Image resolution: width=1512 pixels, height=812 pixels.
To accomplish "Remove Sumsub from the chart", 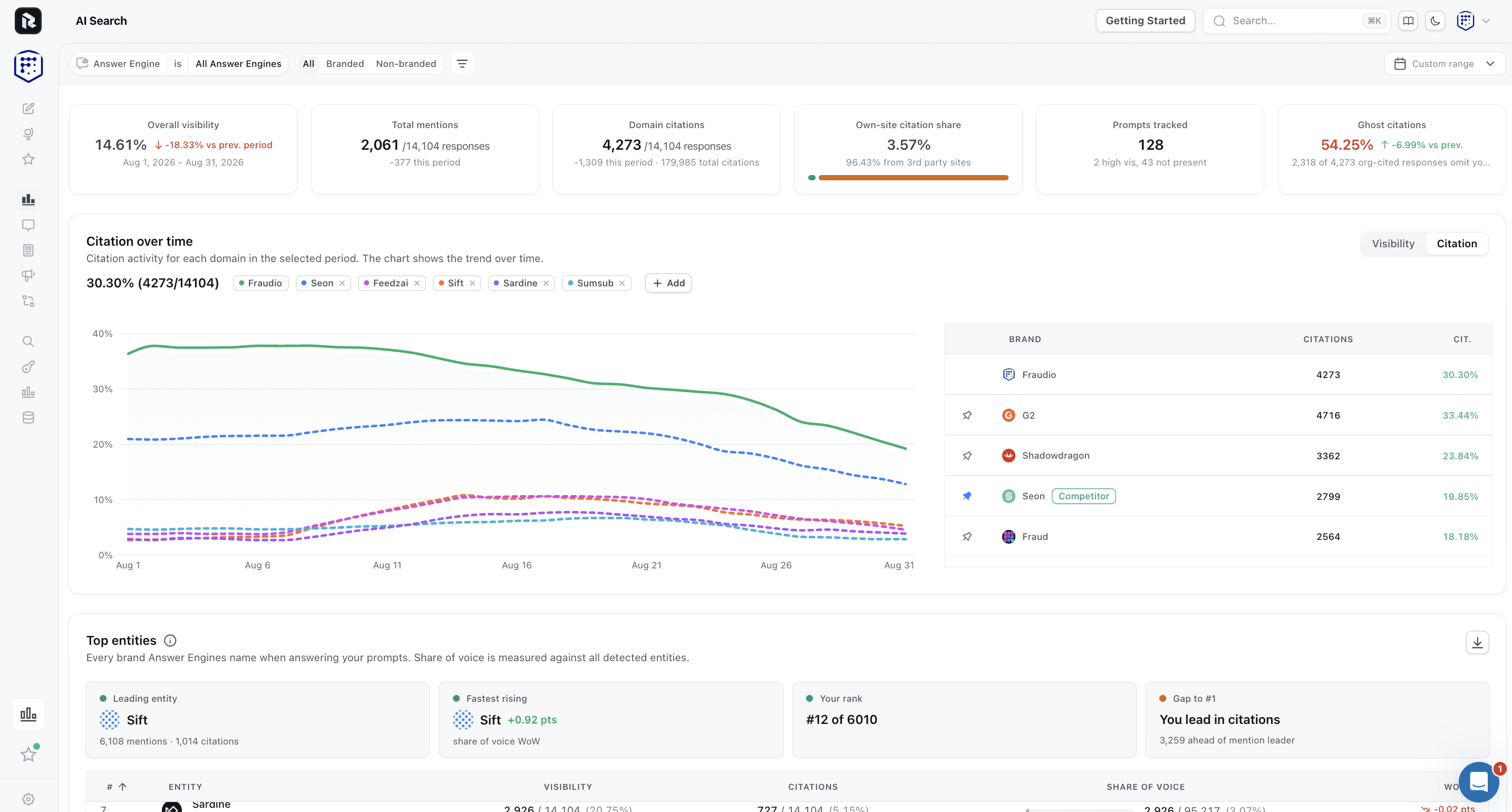I will (622, 284).
